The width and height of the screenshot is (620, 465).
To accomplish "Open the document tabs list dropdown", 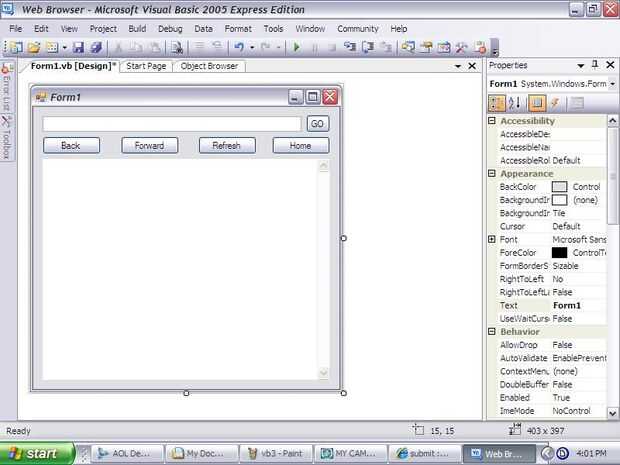I will coord(458,66).
